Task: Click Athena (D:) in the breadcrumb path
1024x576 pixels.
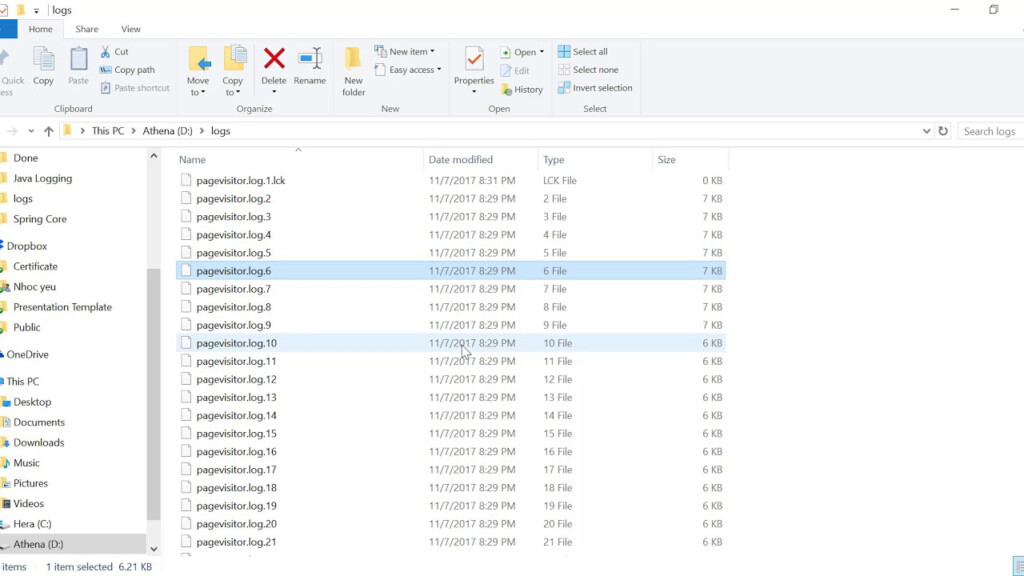Action: (167, 131)
